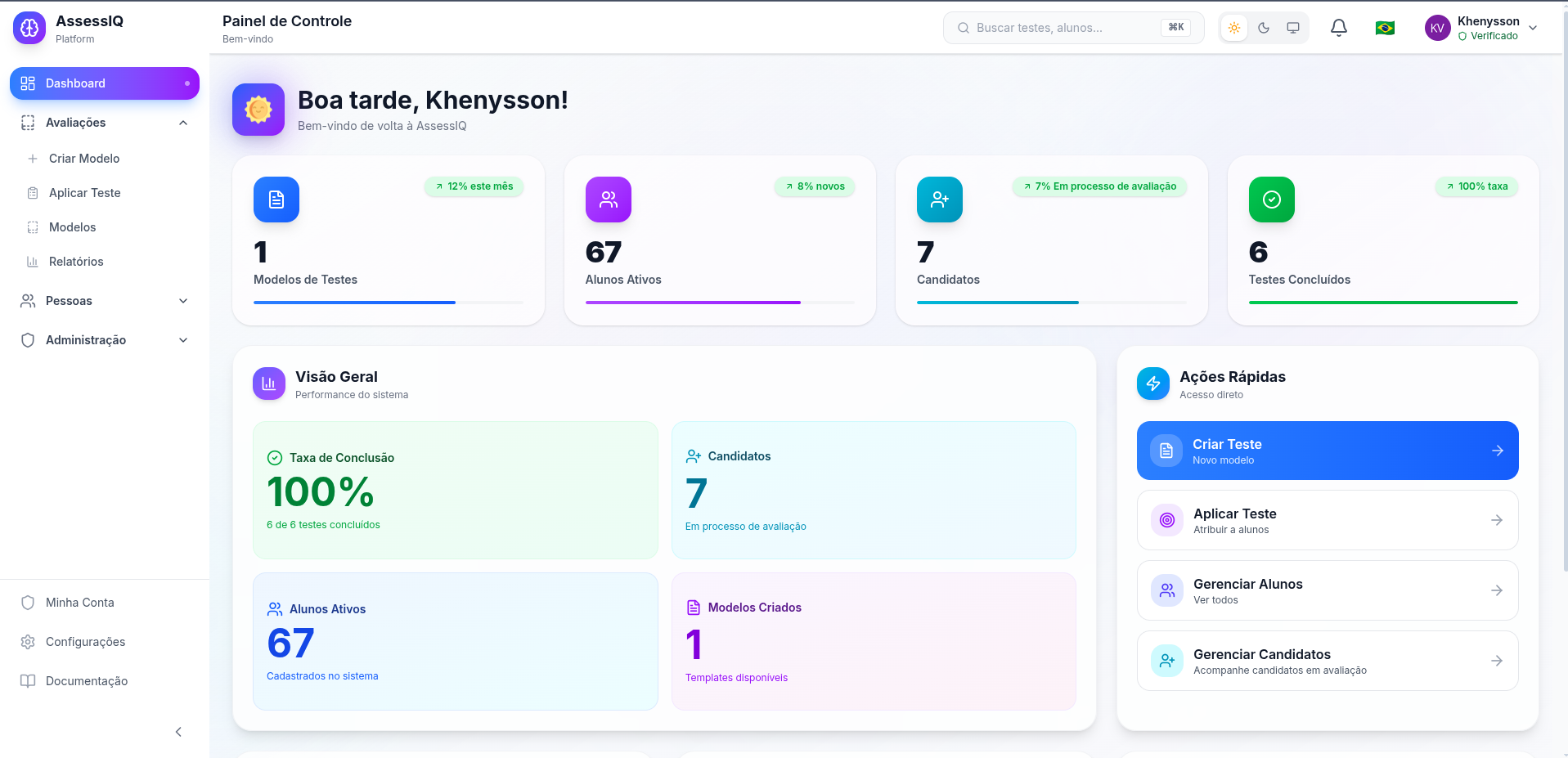Screen dimensions: 1568x758
Task: Click the search magnifier icon
Action: [x=964, y=28]
